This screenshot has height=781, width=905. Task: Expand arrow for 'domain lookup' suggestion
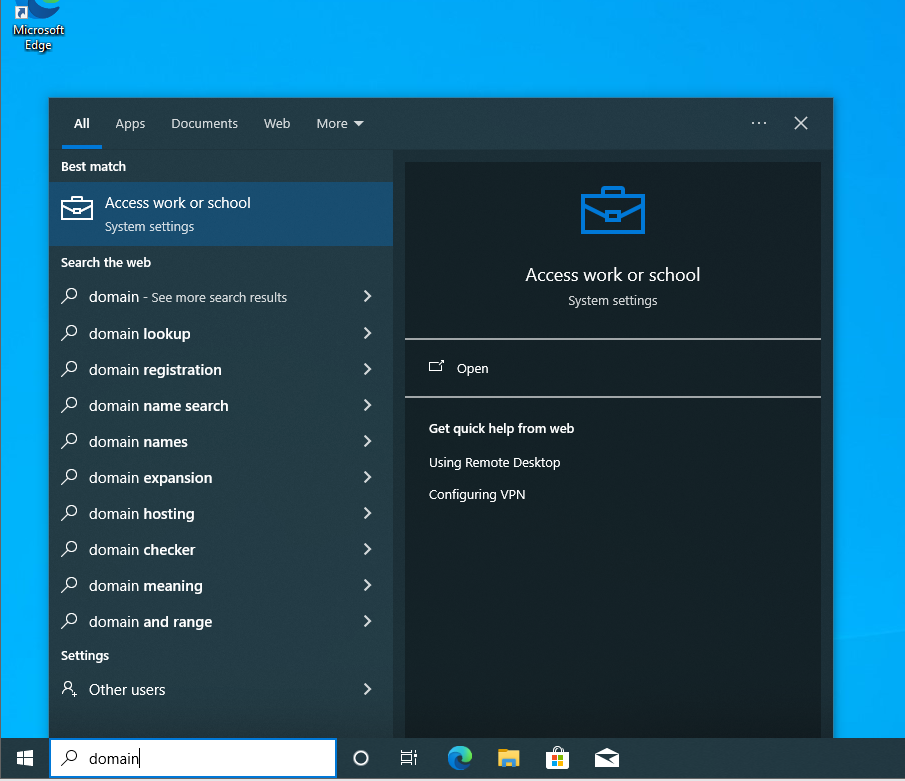(x=368, y=333)
